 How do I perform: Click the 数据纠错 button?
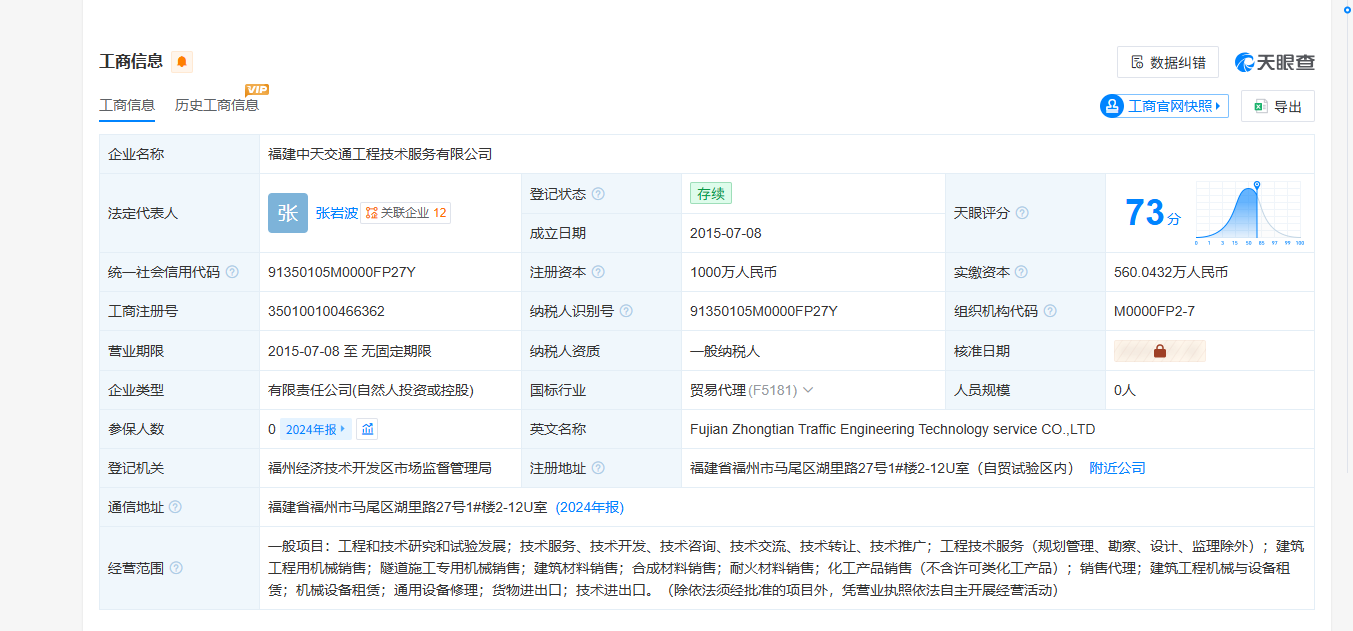(1168, 62)
